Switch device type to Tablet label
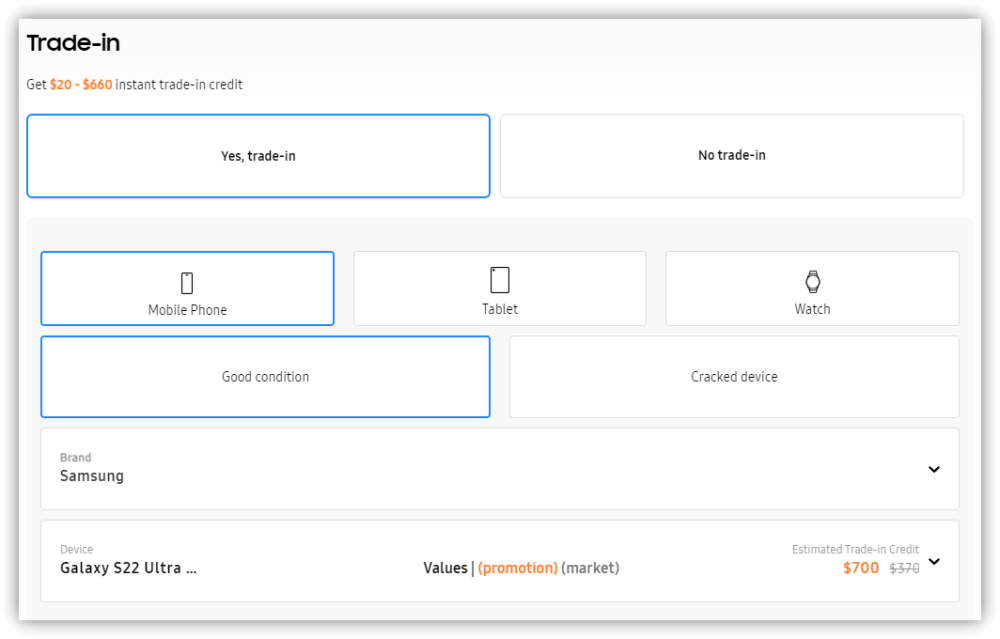Screen dimensions: 1000x639 point(500,309)
